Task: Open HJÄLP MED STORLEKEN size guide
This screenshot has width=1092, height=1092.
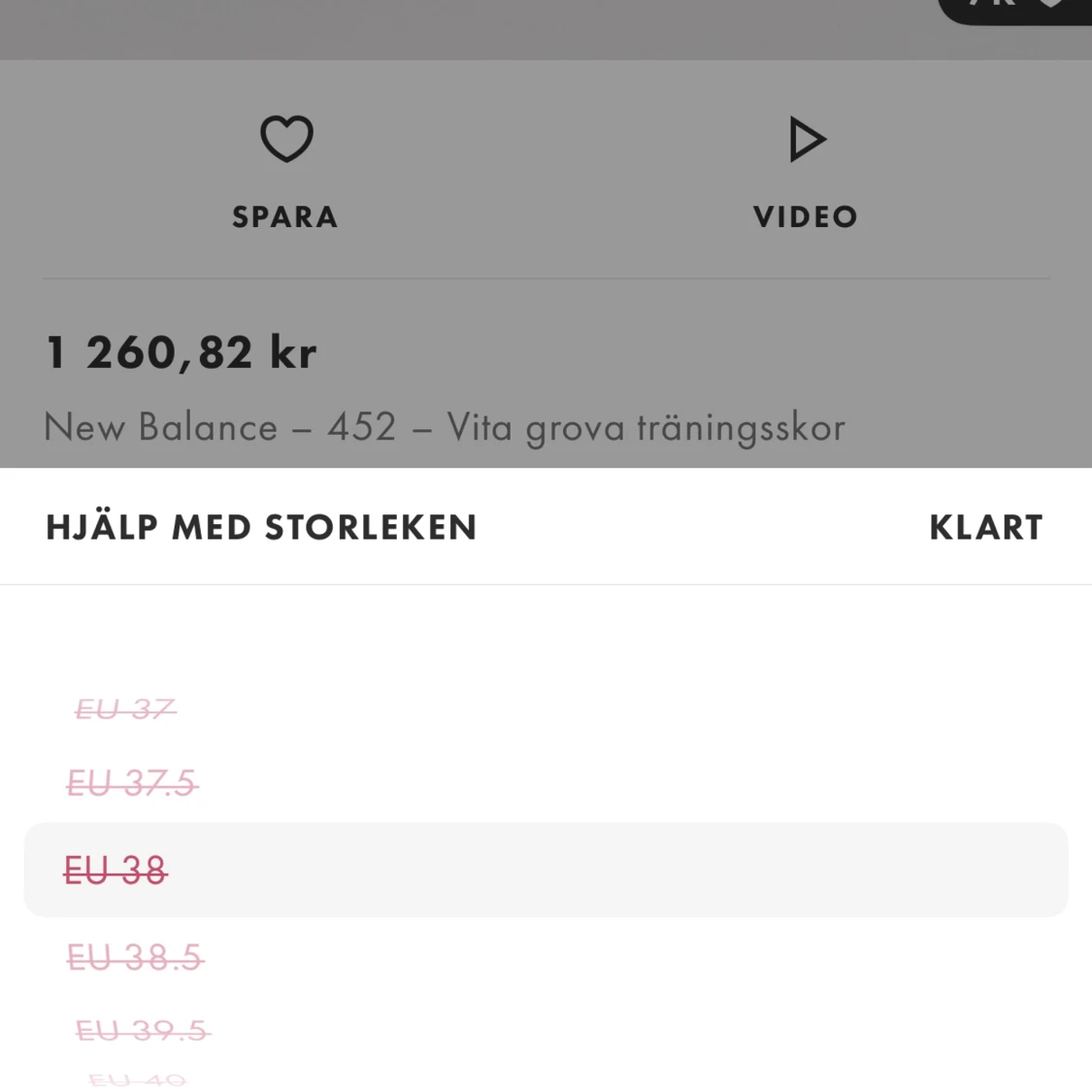Action: 261,527
